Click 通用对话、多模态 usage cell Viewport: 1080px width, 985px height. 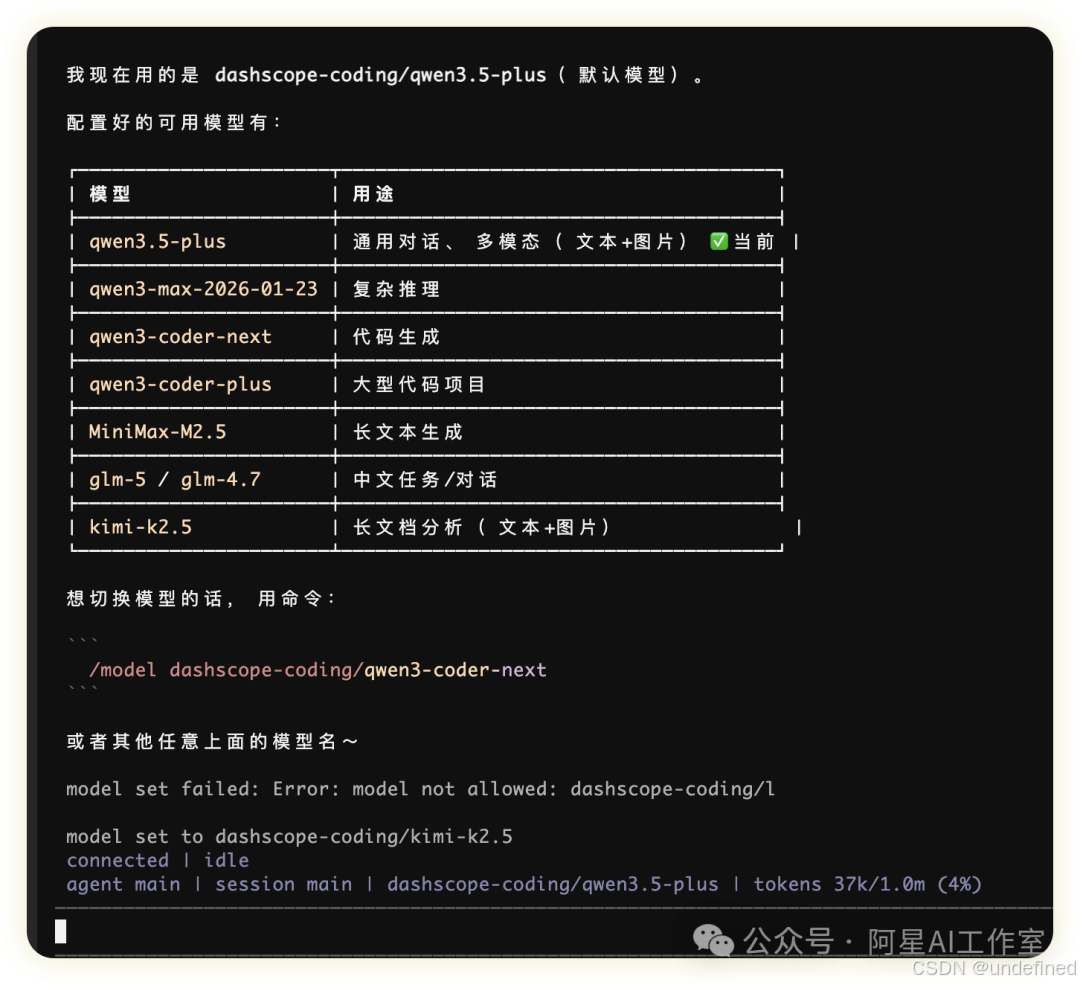(x=564, y=242)
